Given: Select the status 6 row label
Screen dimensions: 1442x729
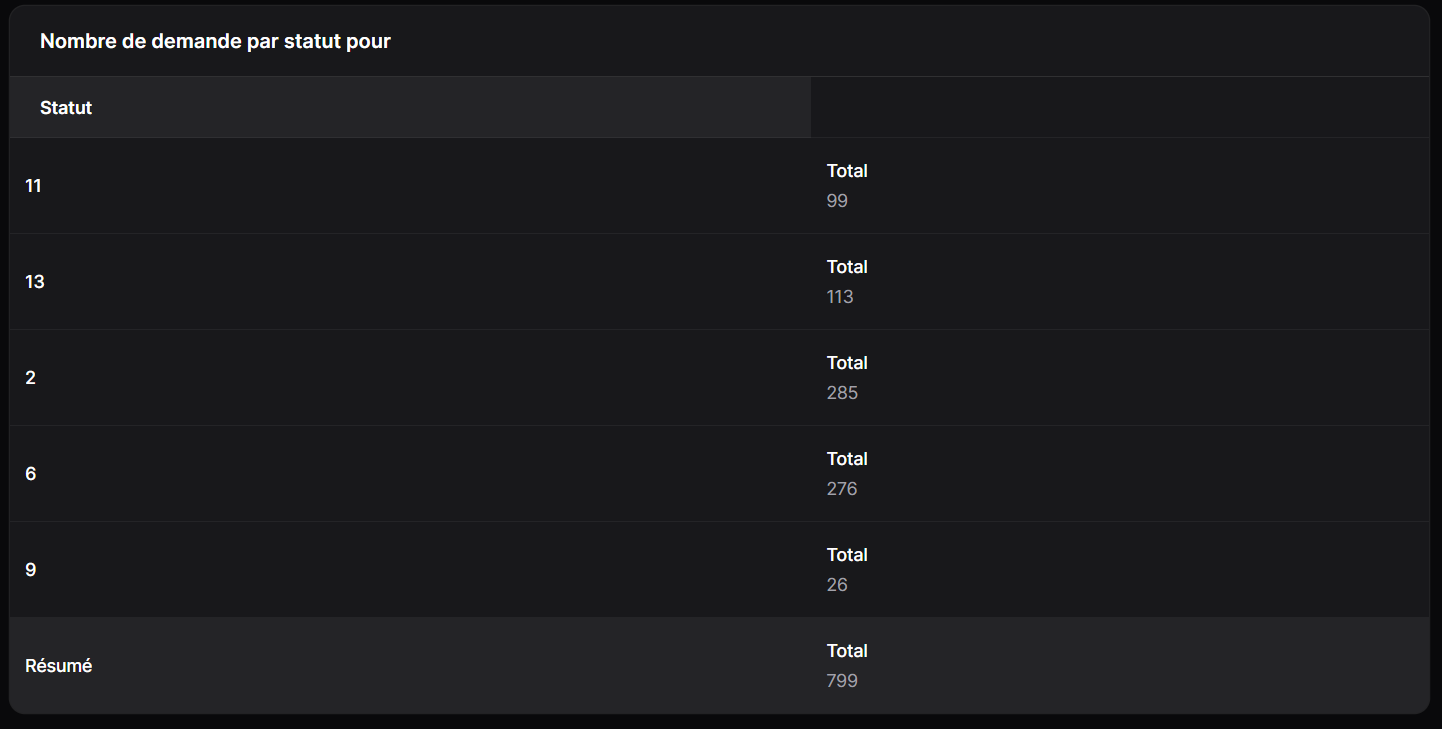Looking at the screenshot, I should (x=30, y=473).
